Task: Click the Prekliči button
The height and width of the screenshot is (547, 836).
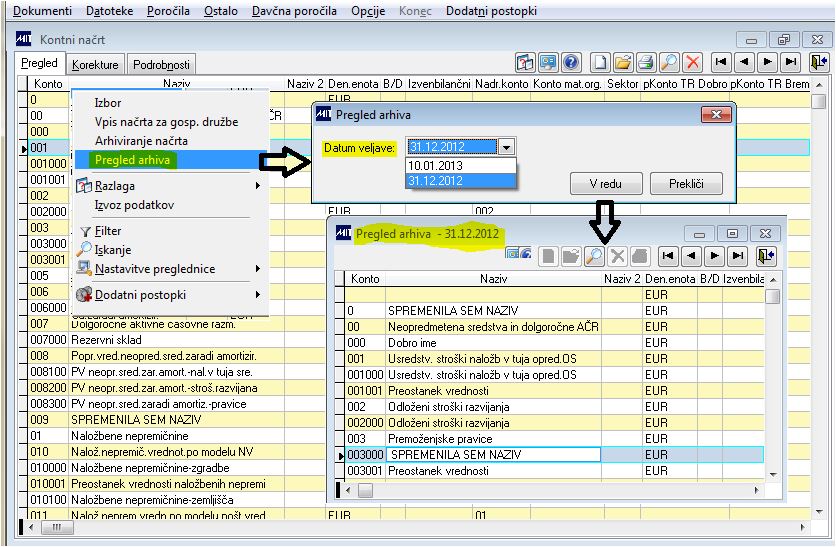Action: point(687,184)
